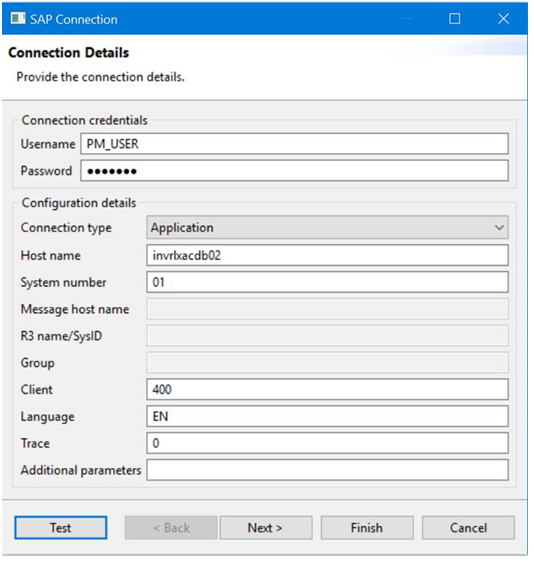Click the Trace field
This screenshot has height=561, width=534.
327,443
